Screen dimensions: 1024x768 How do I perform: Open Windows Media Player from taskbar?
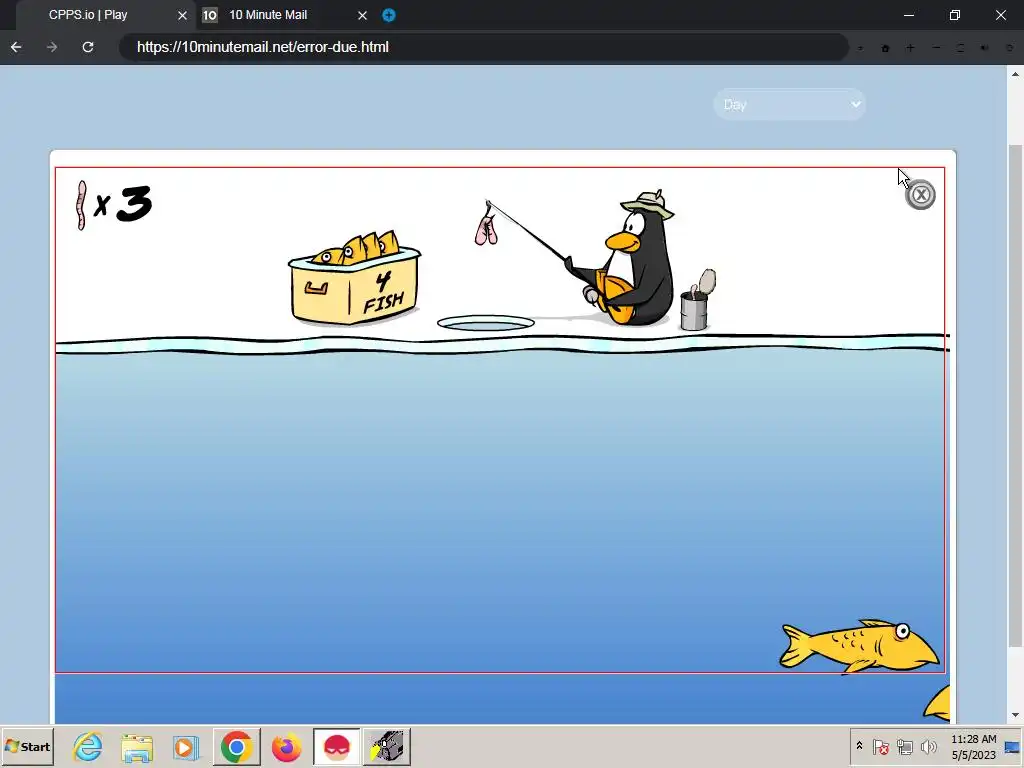[x=186, y=746]
